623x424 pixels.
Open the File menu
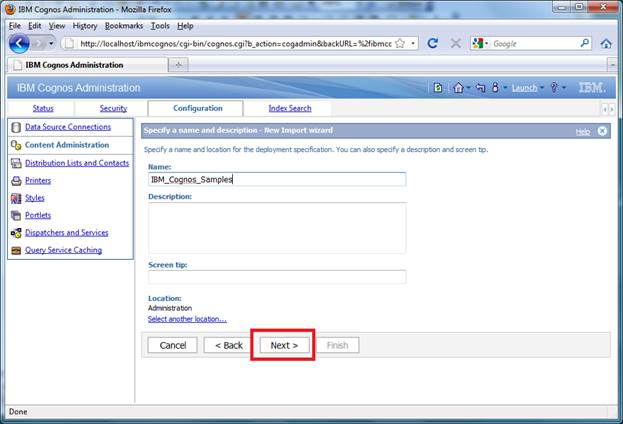pos(15,26)
